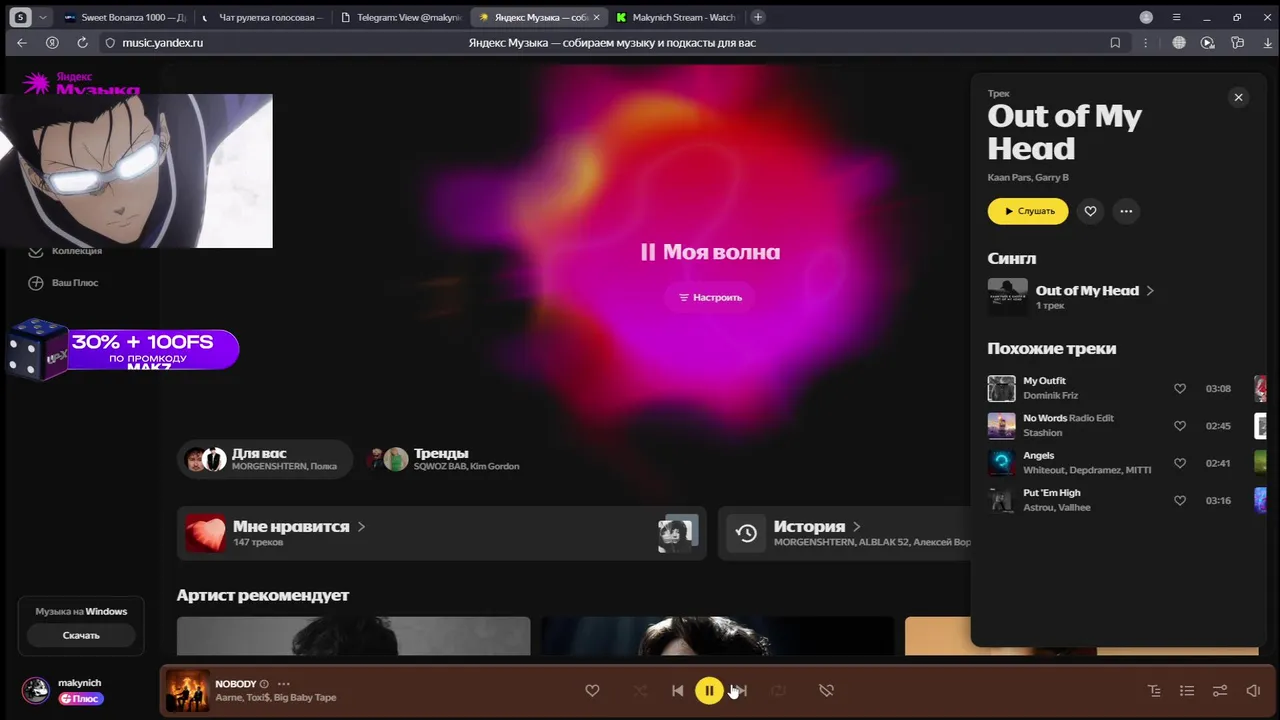The width and height of the screenshot is (1280, 720).
Task: Click the makynich profile avatar
Action: click(x=36, y=690)
